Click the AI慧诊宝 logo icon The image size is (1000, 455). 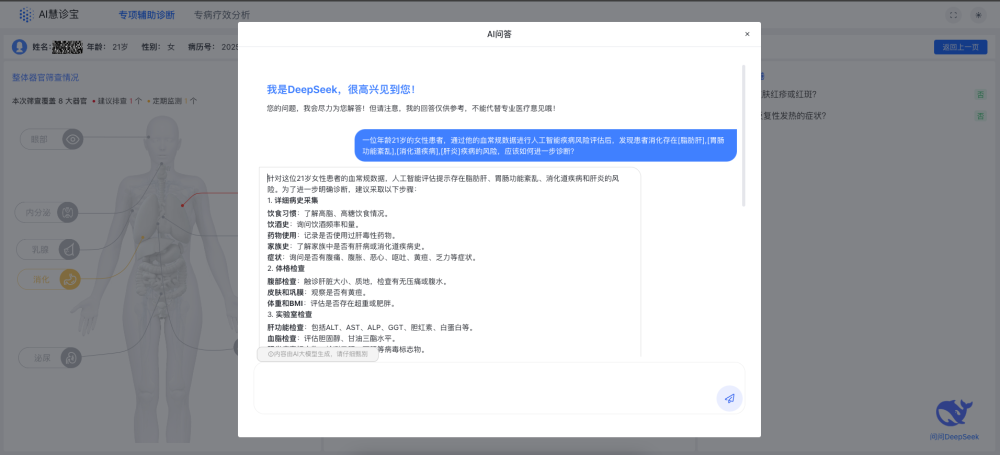[26, 15]
